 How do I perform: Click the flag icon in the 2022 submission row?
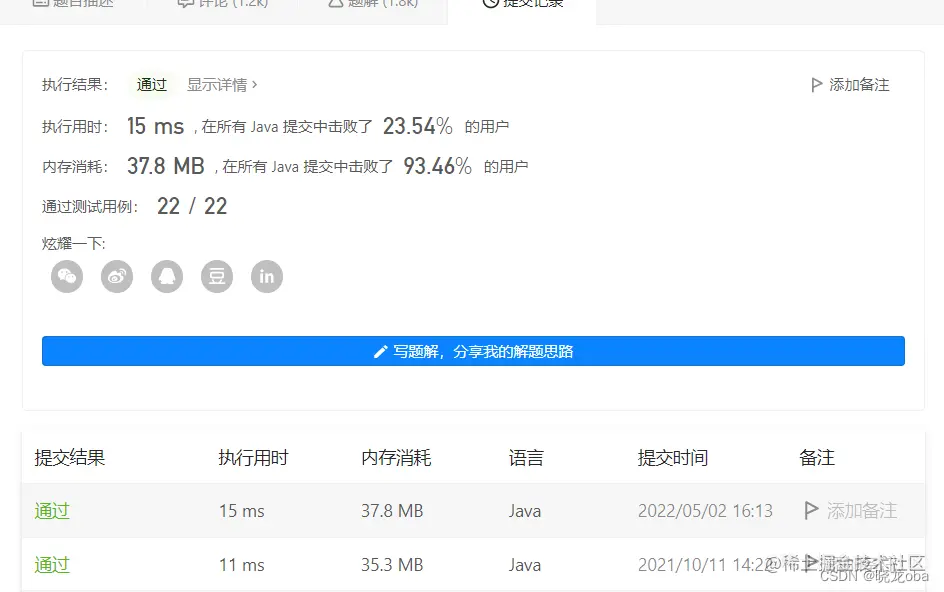pyautogui.click(x=811, y=510)
